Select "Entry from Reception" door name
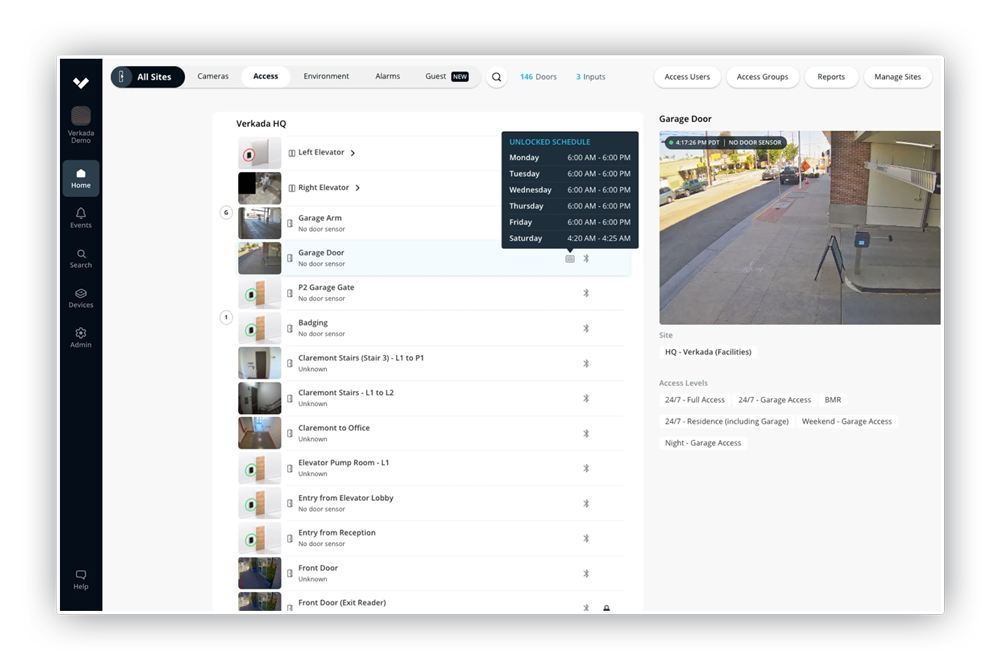This screenshot has height=669, width=1000. (x=337, y=533)
